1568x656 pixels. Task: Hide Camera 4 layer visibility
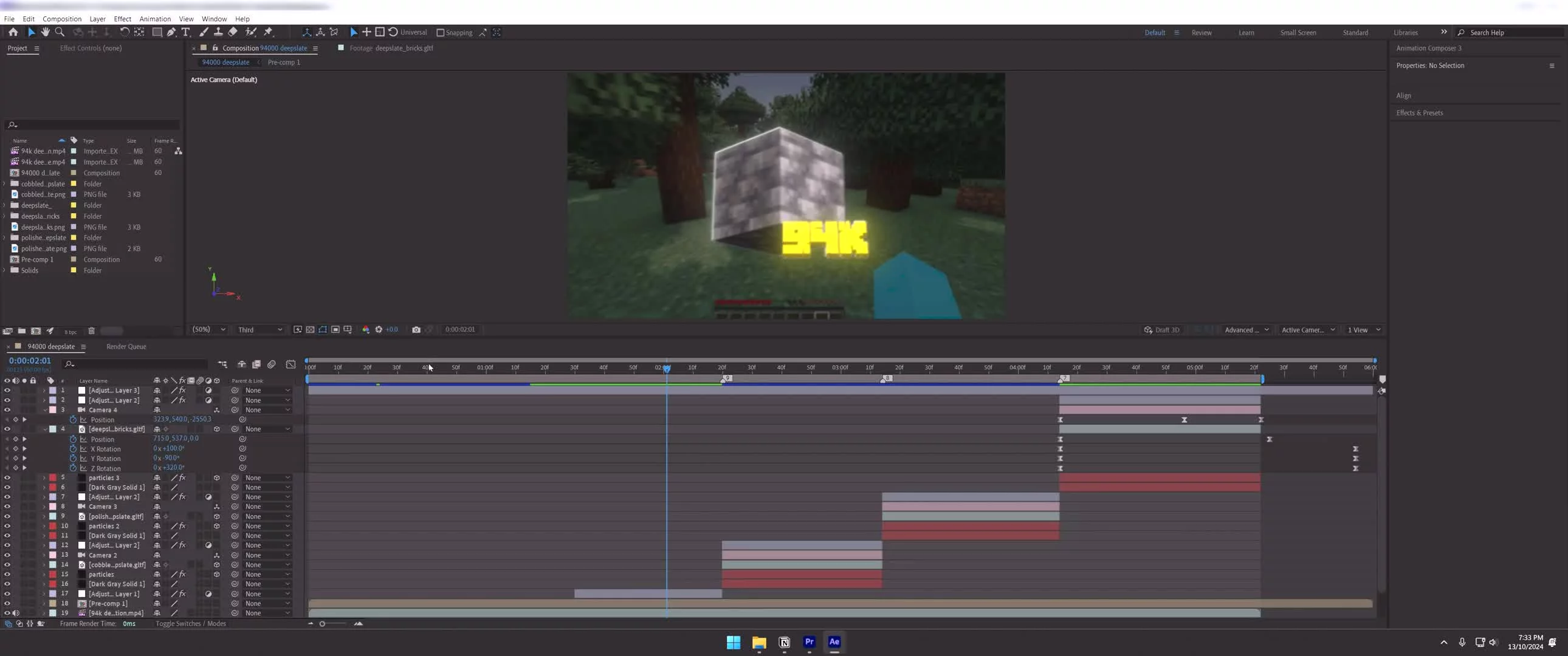pos(7,410)
